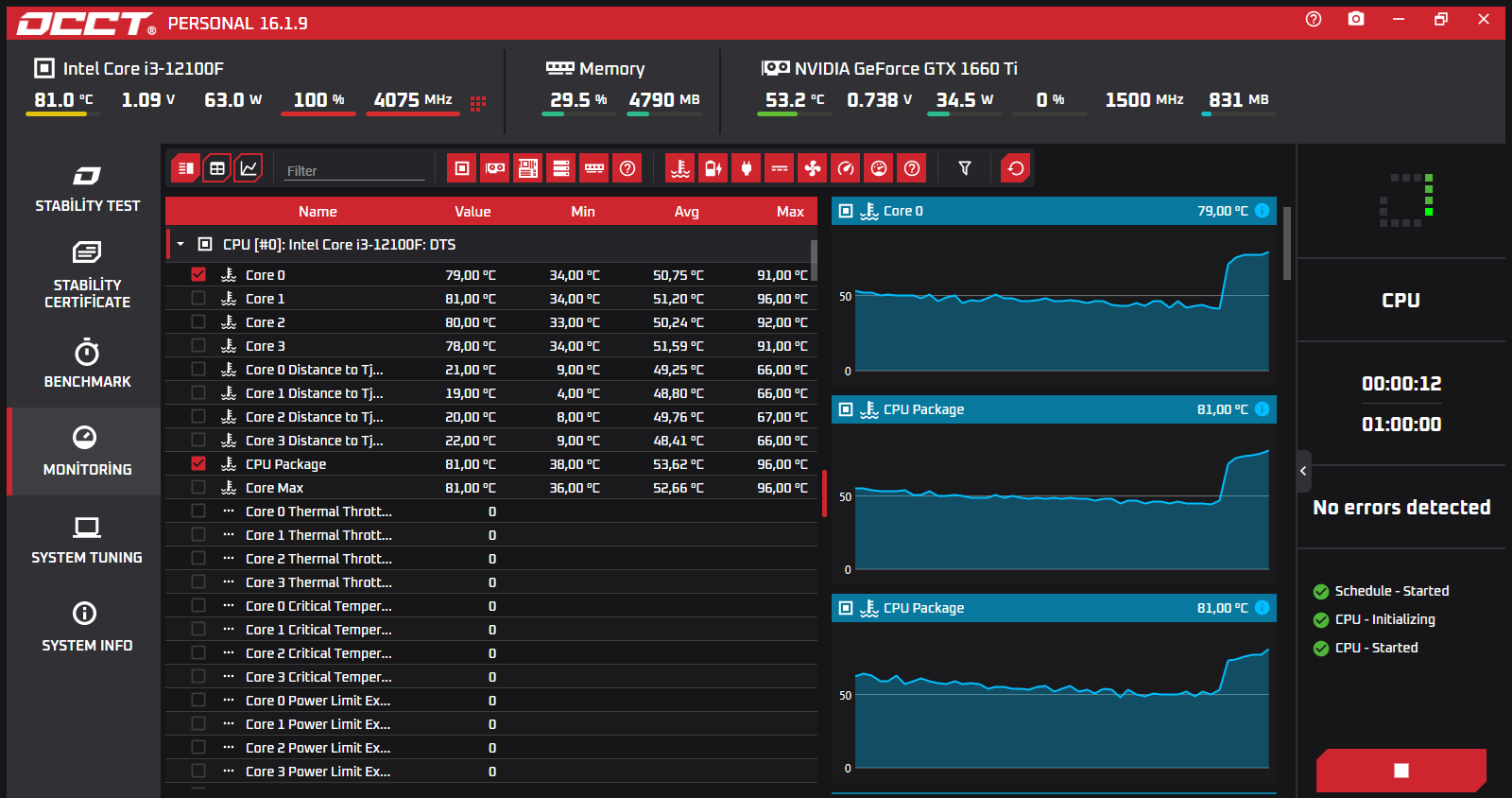Take a screenshot with camera icon
1512x798 pixels.
coord(1356,19)
